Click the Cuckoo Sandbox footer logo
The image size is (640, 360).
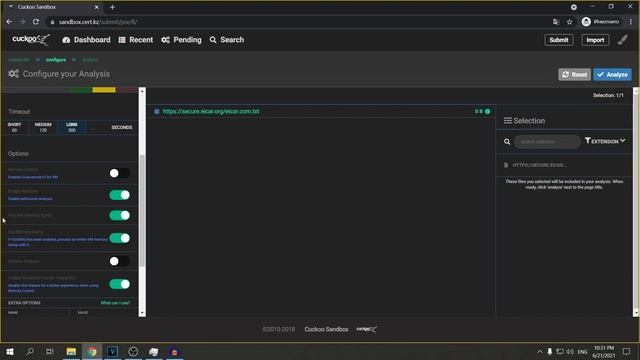coord(367,329)
